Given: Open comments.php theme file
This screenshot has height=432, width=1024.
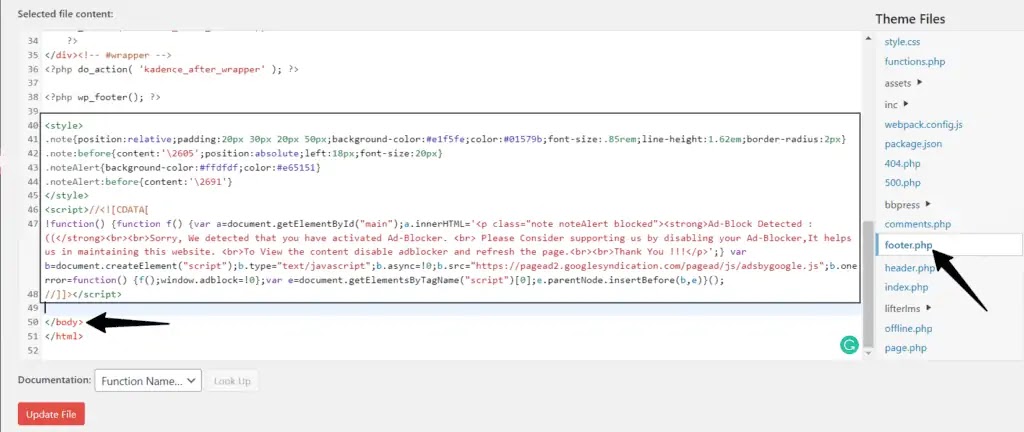Looking at the screenshot, I should 918,224.
